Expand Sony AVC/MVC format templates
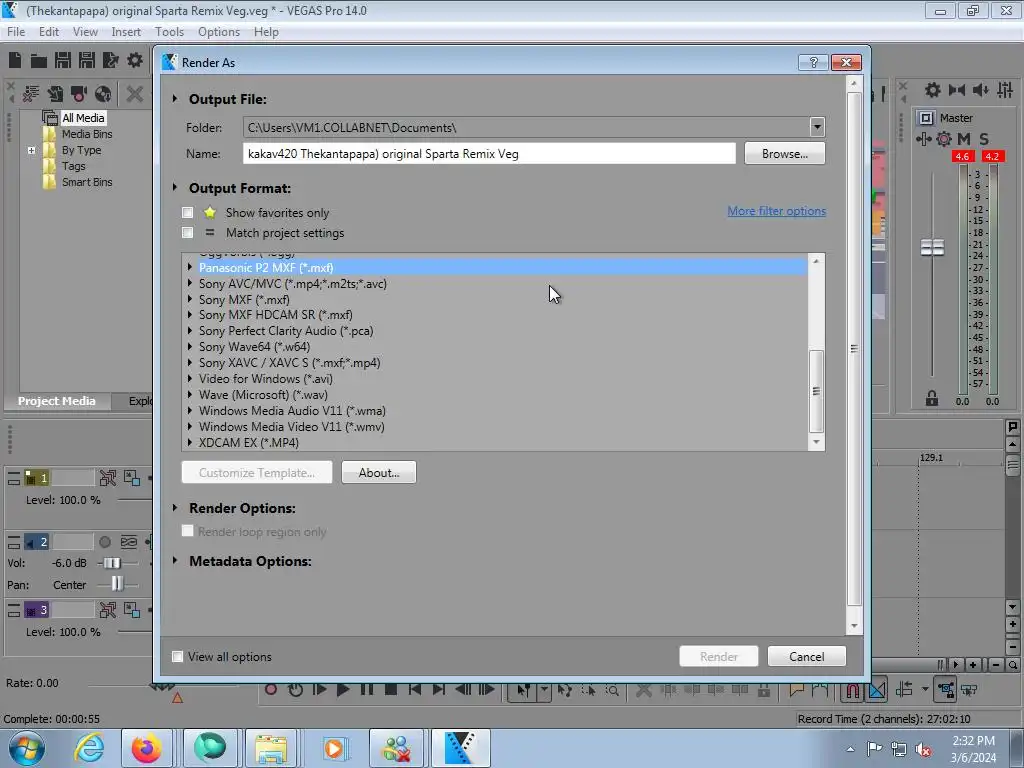Viewport: 1024px width, 768px height. (x=189, y=283)
